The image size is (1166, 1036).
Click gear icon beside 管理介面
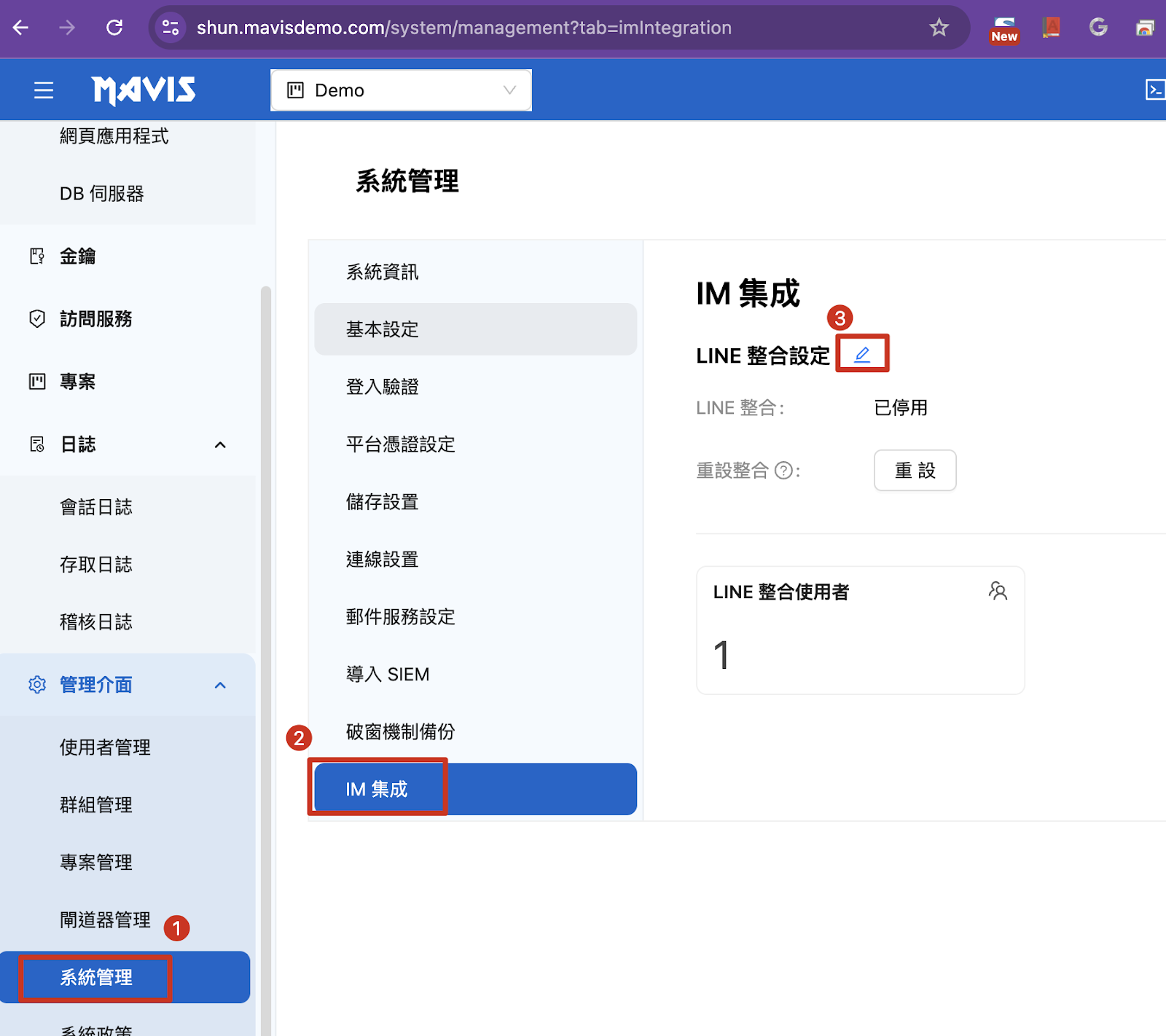(37, 685)
